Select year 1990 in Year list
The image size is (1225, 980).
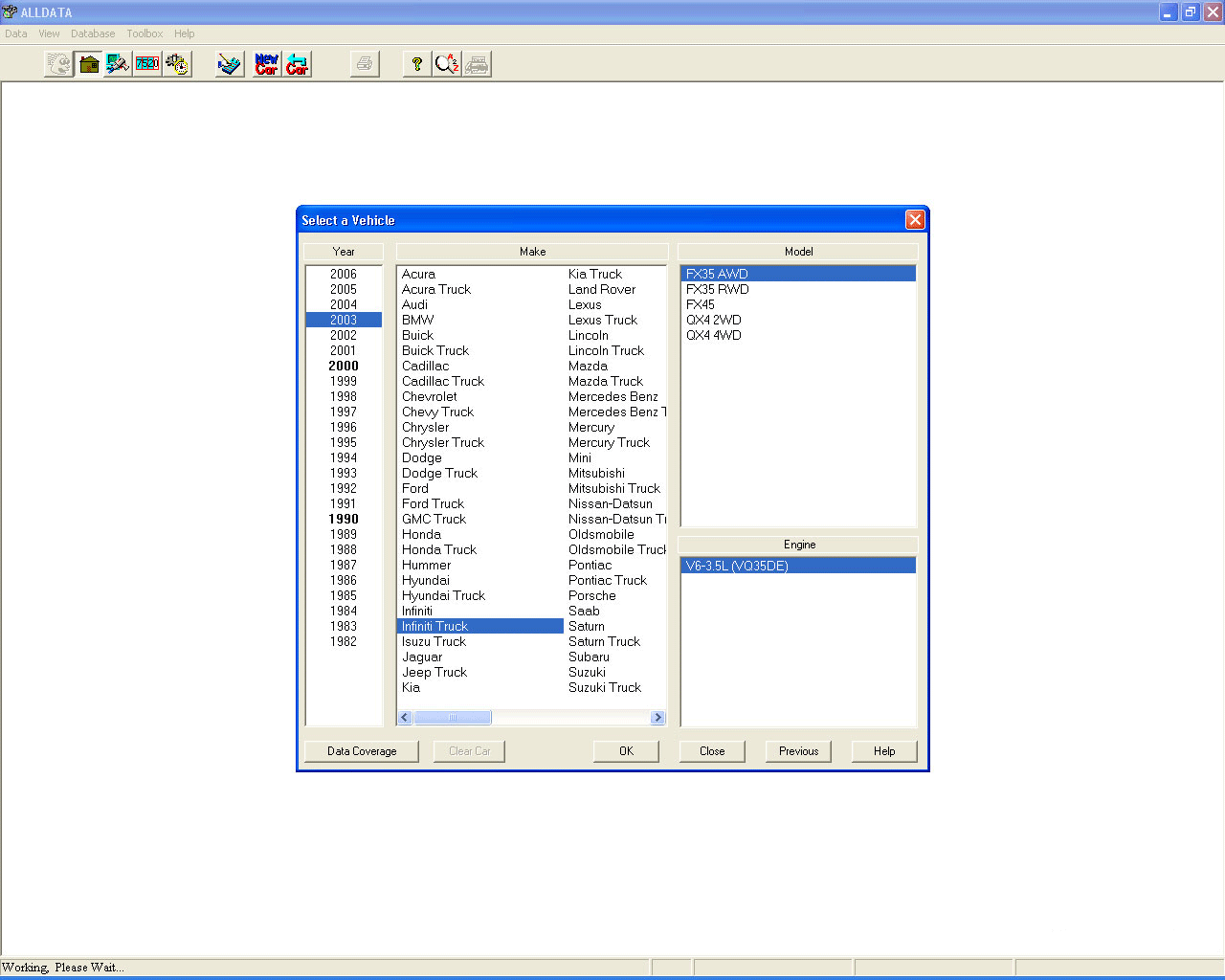pyautogui.click(x=344, y=519)
